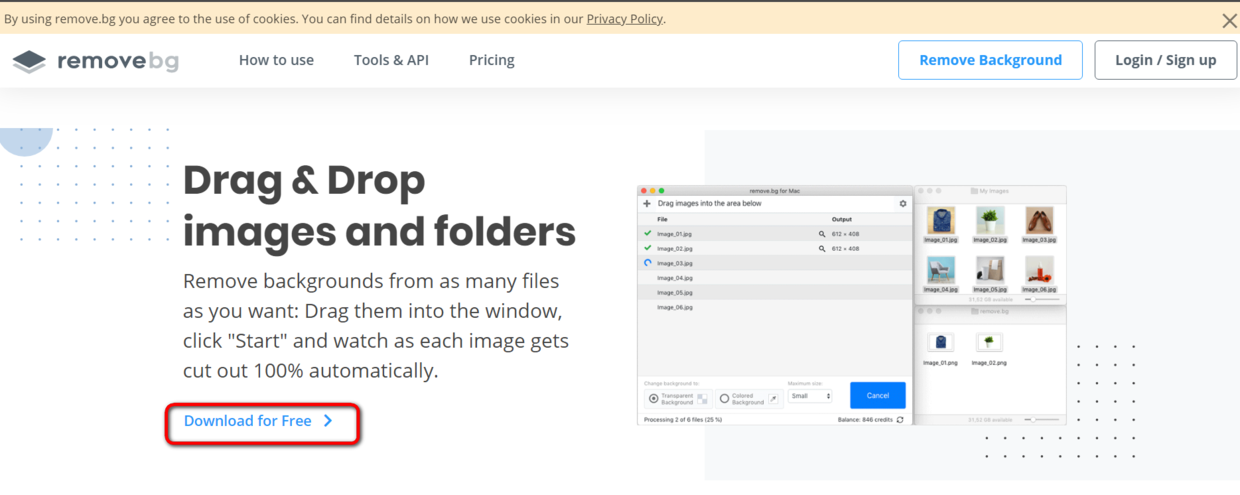Open the Tools & API menu
This screenshot has width=1240, height=495.
pos(391,60)
